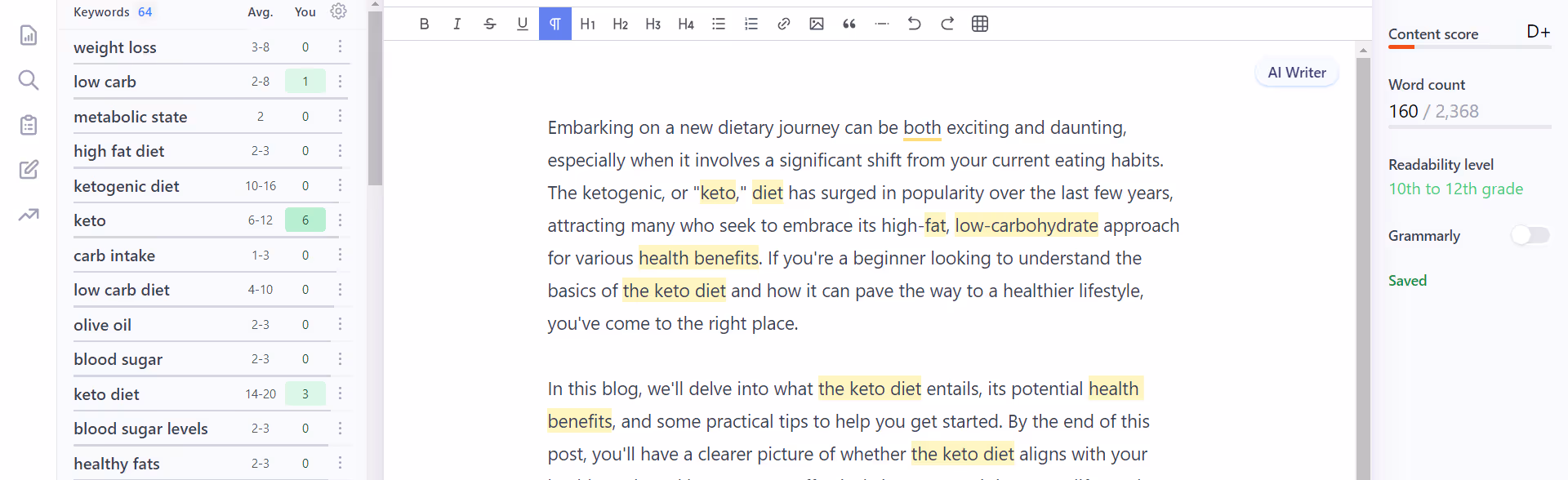Insert a table using the grid icon
The height and width of the screenshot is (480, 1568).
tap(980, 24)
